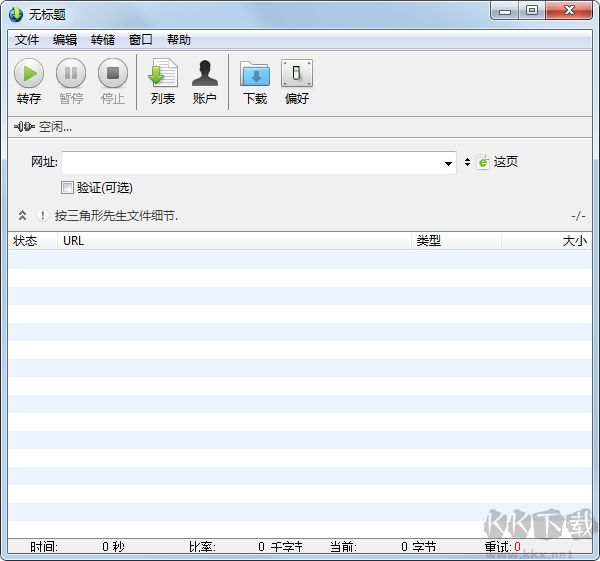Open the 帮助 menu

click(179, 40)
